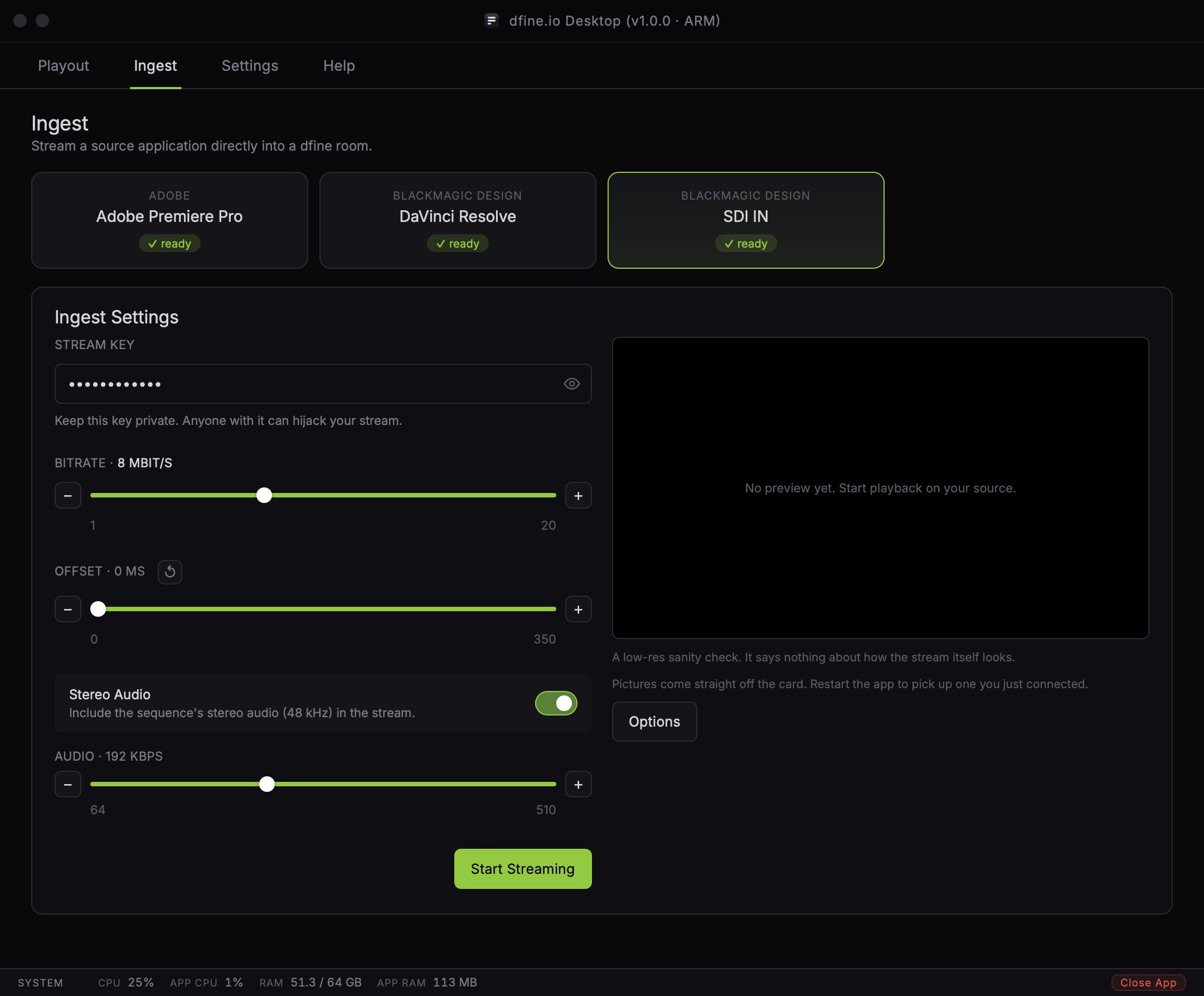Viewport: 1204px width, 996px height.
Task: Open the Settings tab
Action: click(249, 65)
